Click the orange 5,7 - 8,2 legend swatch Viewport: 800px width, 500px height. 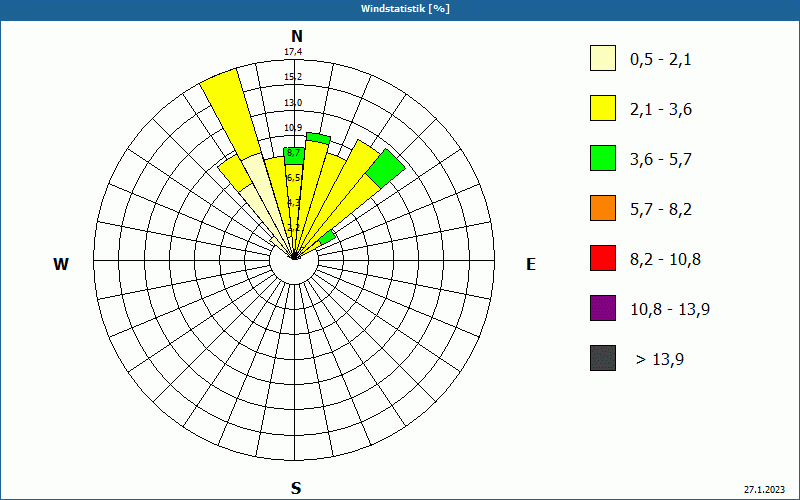pos(603,208)
